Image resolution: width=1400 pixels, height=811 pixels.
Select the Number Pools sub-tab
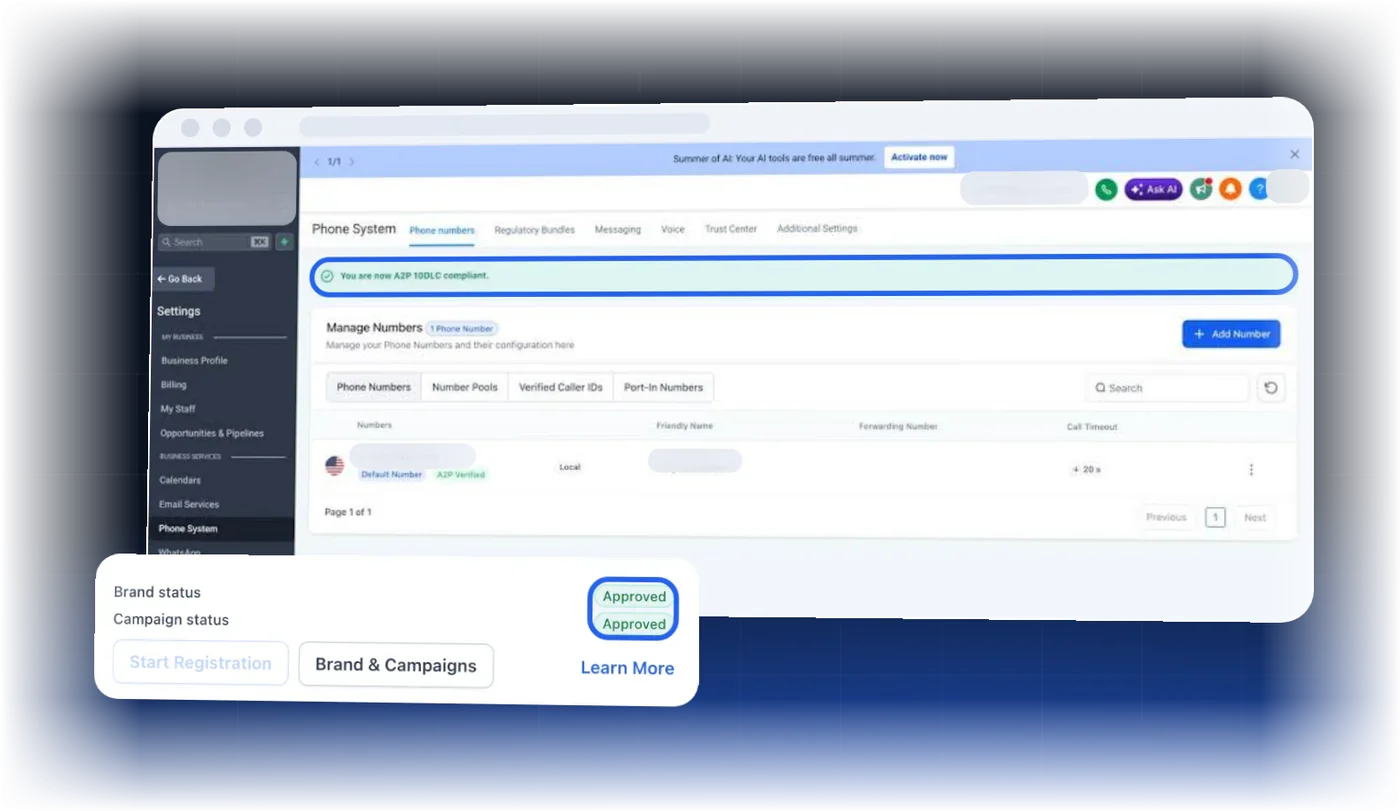coord(465,387)
